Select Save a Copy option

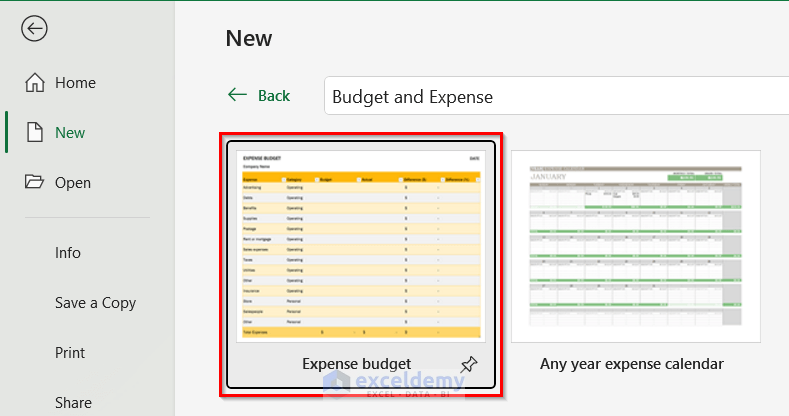(x=95, y=302)
